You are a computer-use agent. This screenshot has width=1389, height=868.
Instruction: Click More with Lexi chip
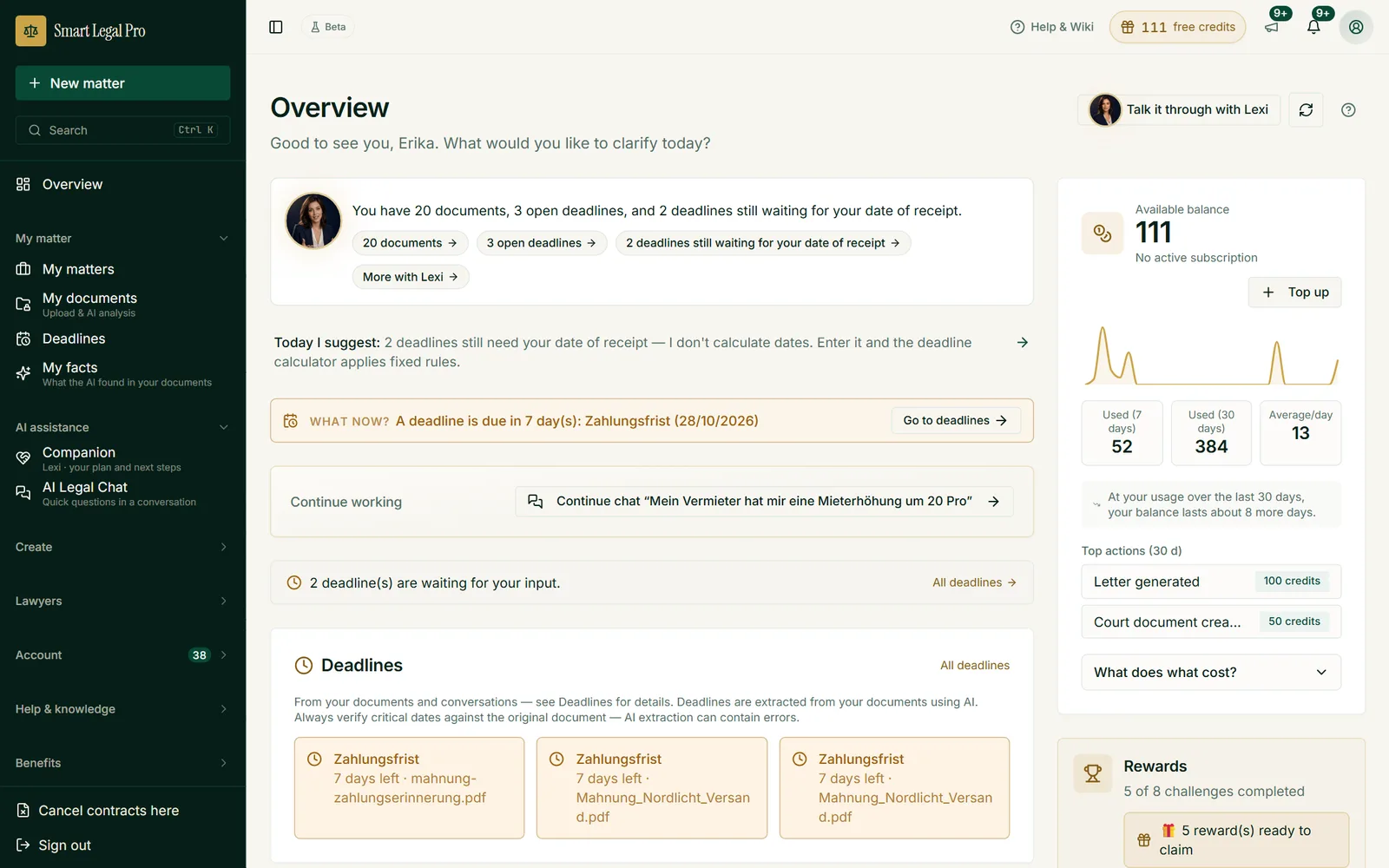411,277
